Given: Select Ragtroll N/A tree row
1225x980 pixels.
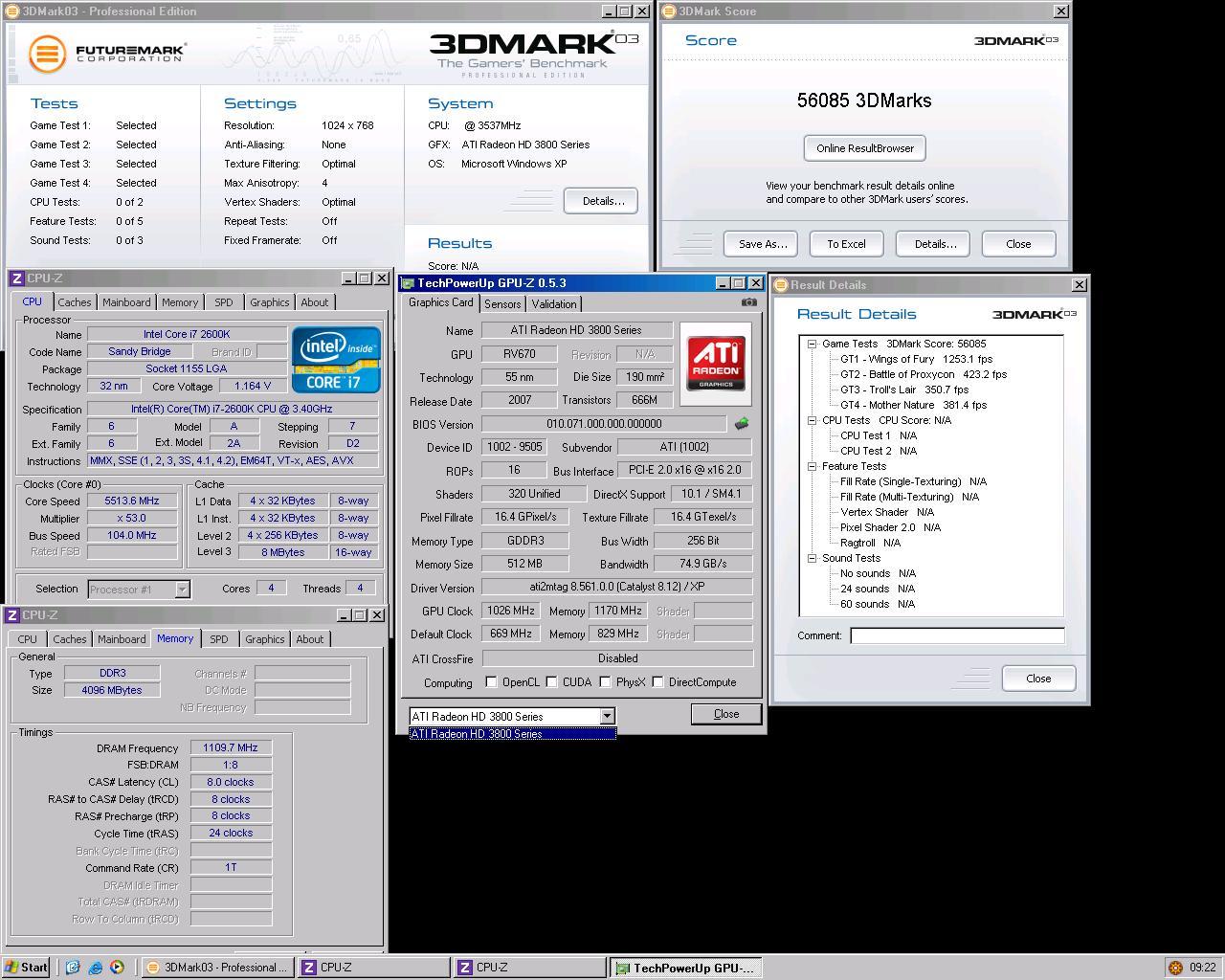Looking at the screenshot, I should coord(871,543).
